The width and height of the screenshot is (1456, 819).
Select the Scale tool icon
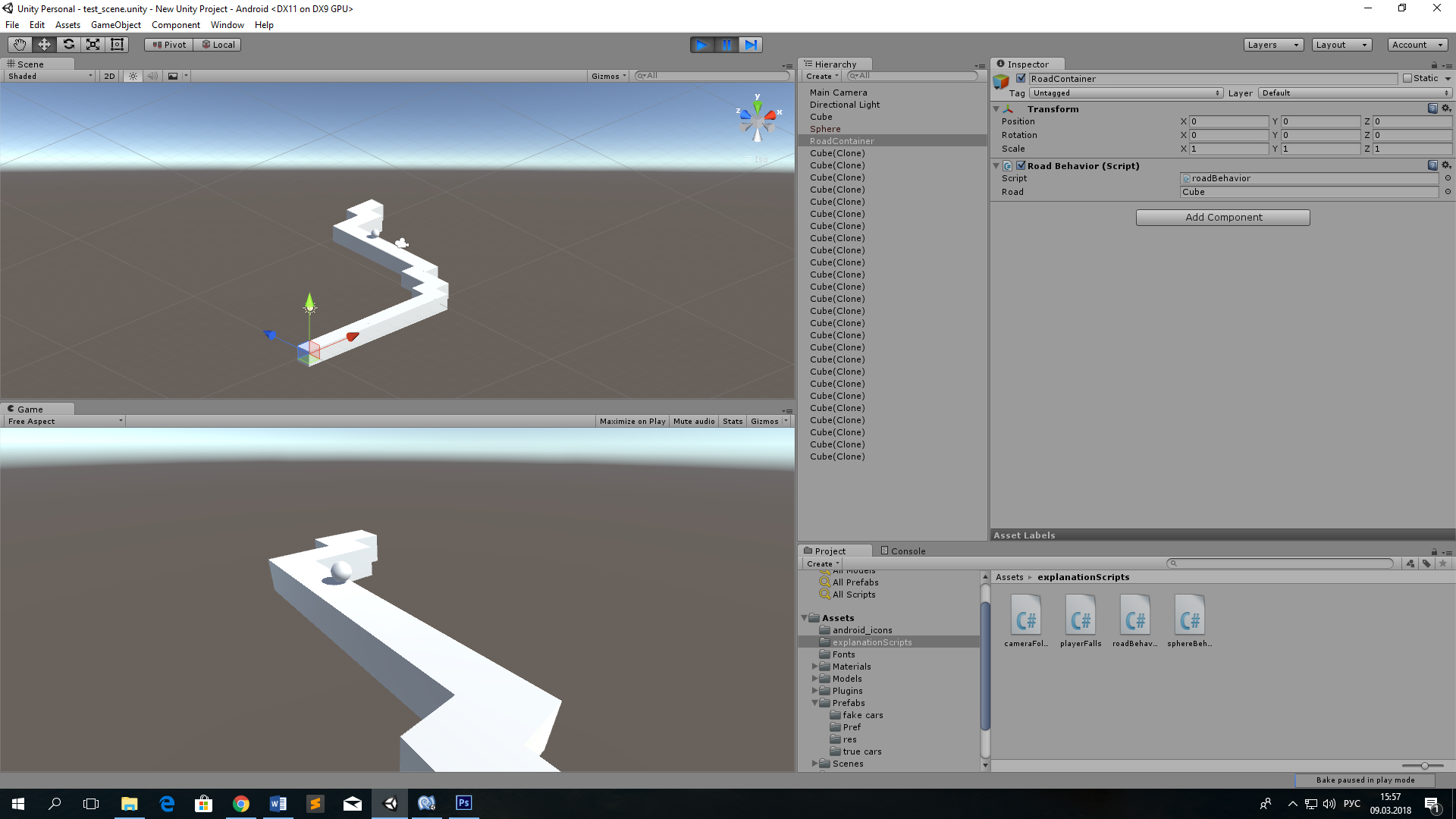coord(92,44)
